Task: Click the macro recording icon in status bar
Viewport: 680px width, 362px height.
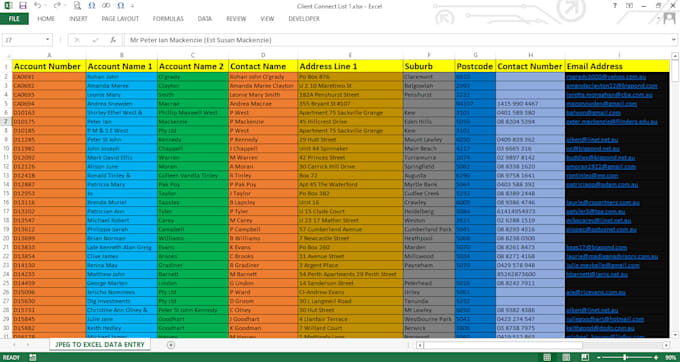Action: pos(33,358)
